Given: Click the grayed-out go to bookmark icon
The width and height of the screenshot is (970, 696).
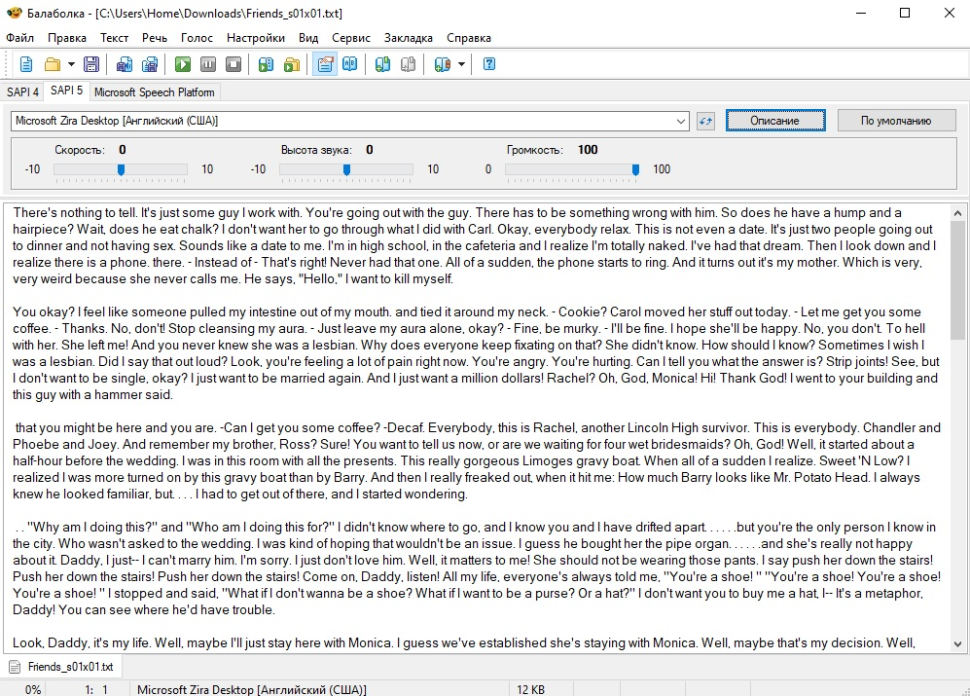Looking at the screenshot, I should point(408,64).
